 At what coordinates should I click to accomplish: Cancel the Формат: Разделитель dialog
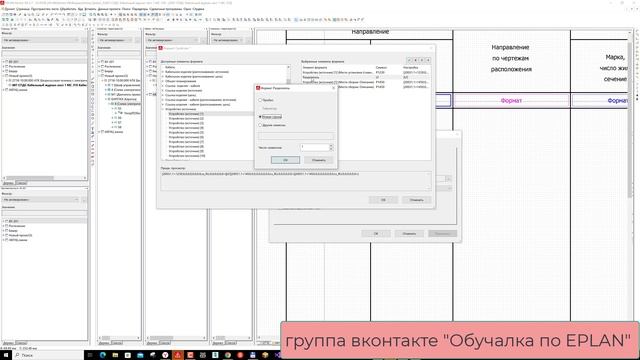(319, 160)
